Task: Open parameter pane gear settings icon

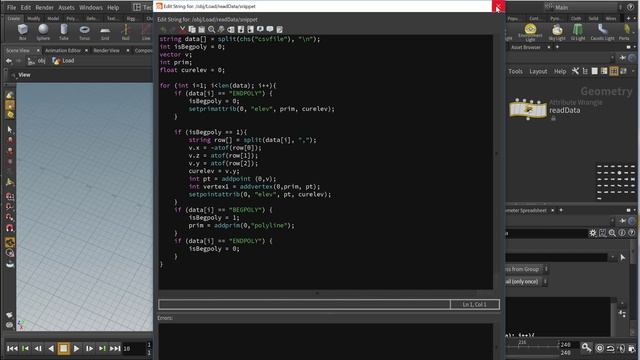Action: (593, 233)
